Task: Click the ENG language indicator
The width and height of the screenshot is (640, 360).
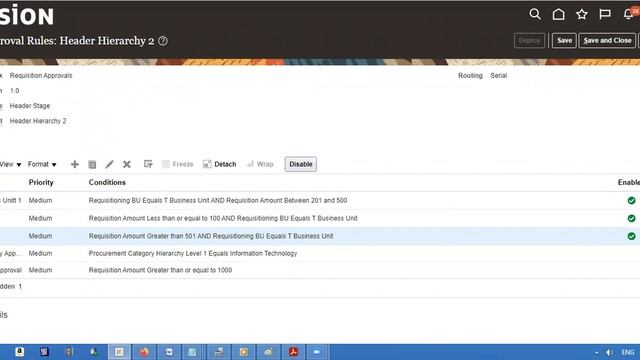Action: tap(628, 352)
